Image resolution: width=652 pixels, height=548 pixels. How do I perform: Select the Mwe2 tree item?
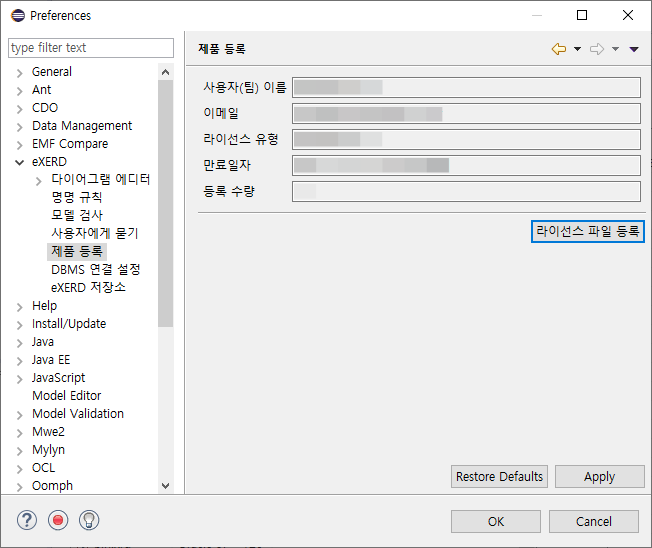(x=48, y=432)
